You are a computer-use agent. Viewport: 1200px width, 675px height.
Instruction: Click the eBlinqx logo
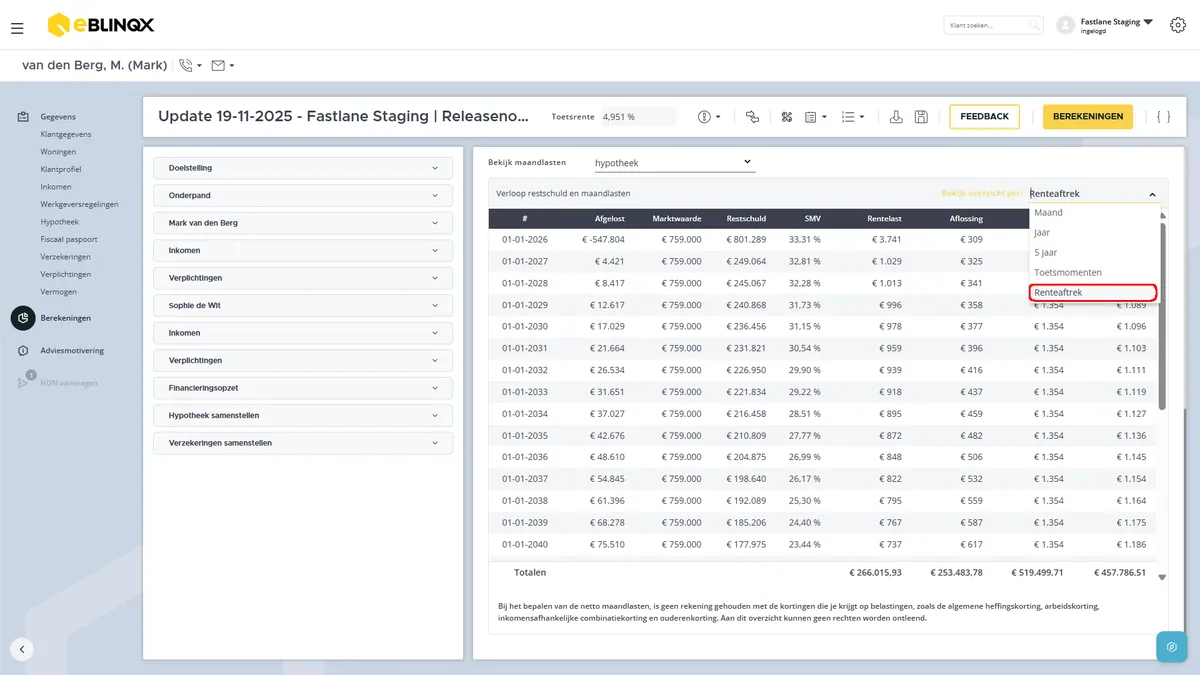[100, 25]
